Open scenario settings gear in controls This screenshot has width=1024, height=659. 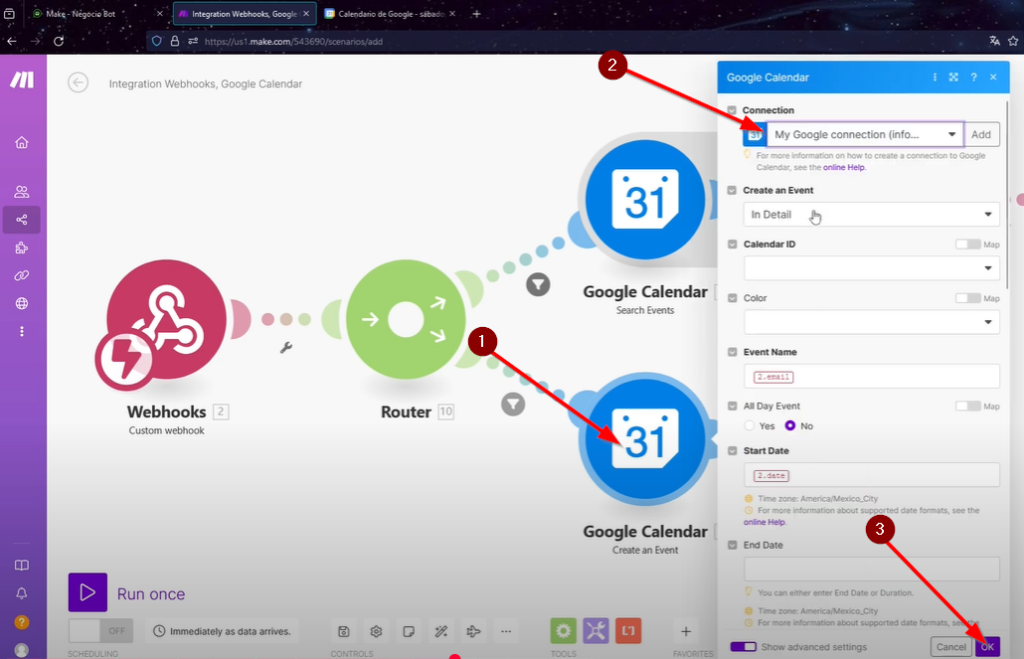click(376, 631)
